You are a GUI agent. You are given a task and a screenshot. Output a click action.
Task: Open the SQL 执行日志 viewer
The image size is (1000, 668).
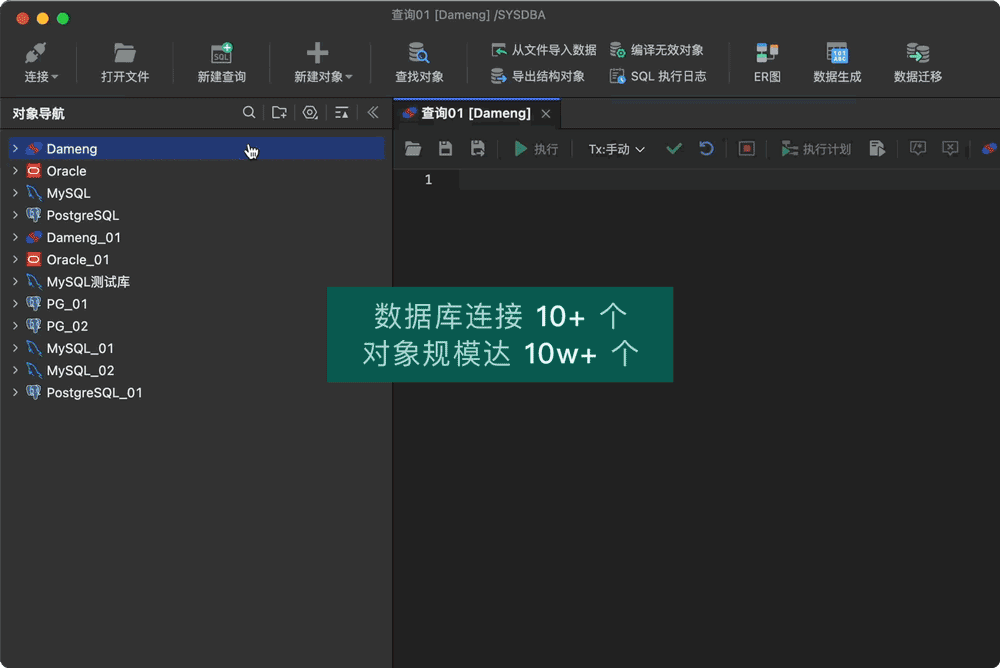656,75
